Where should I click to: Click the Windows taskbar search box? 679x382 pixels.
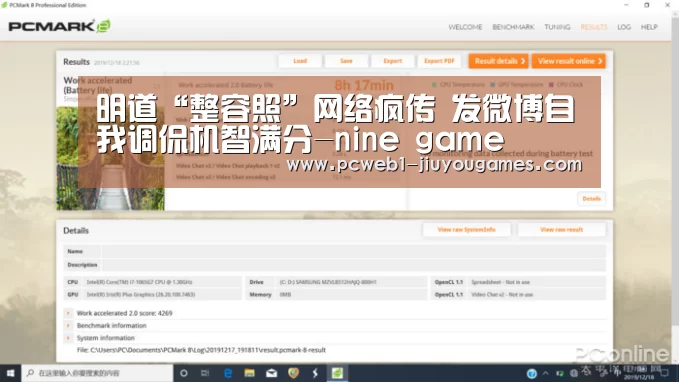click(97, 373)
